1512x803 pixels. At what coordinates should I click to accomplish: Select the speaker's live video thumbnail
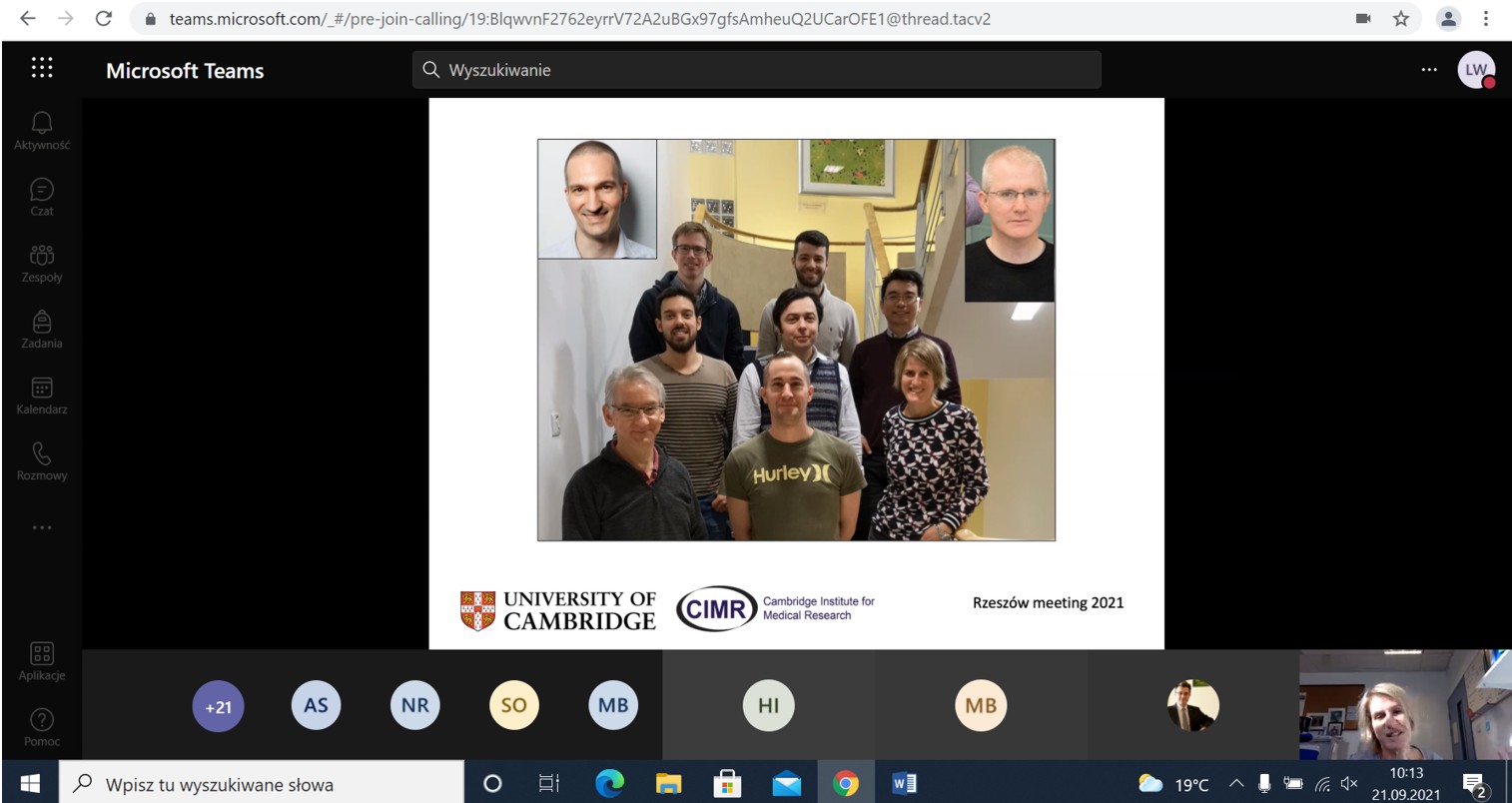(x=1404, y=705)
